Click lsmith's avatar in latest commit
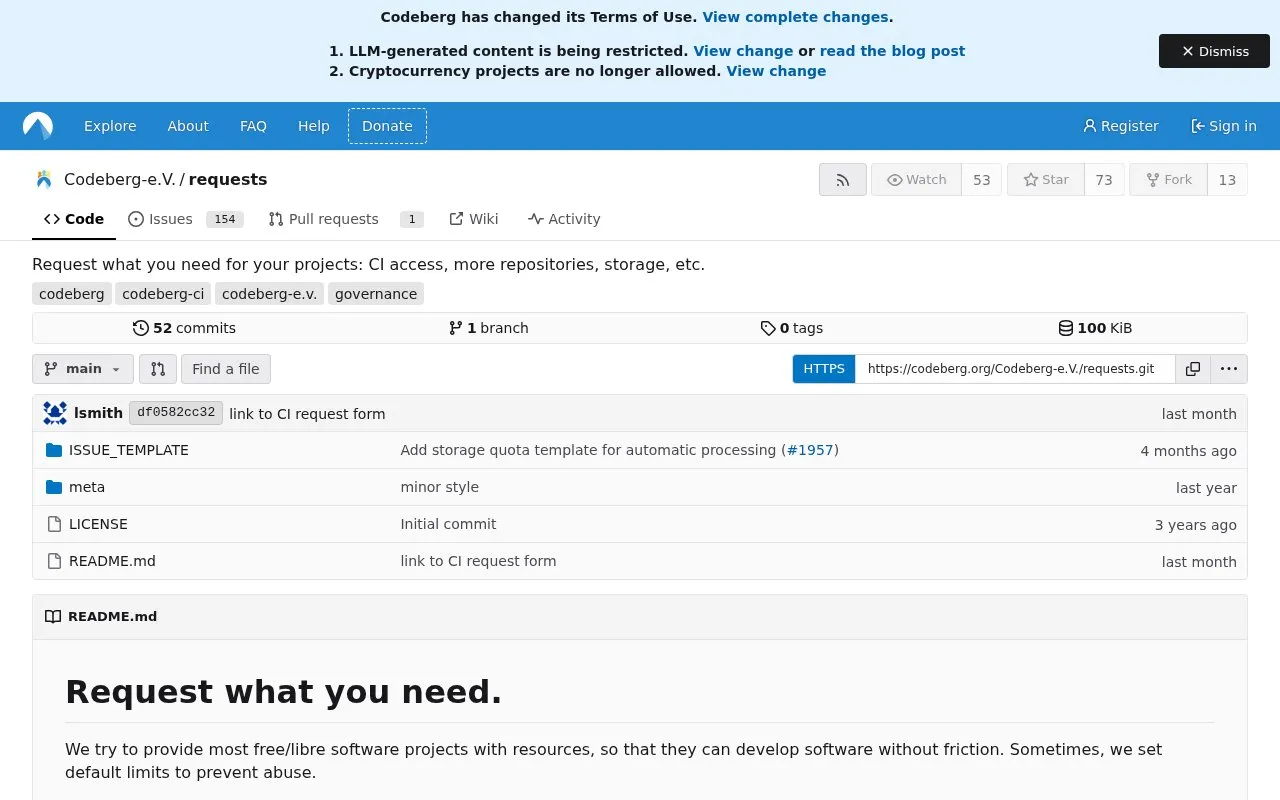Image resolution: width=1280 pixels, height=800 pixels. pyautogui.click(x=55, y=413)
